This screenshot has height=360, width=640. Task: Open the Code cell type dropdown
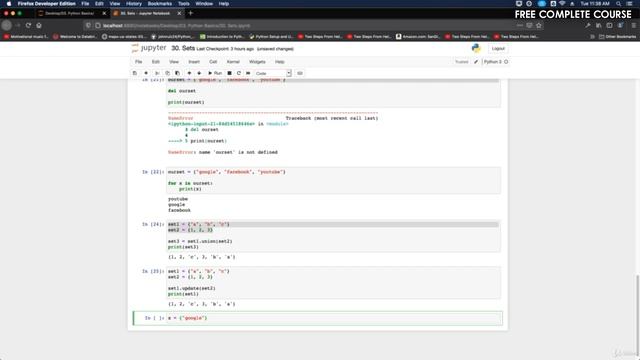[273, 73]
